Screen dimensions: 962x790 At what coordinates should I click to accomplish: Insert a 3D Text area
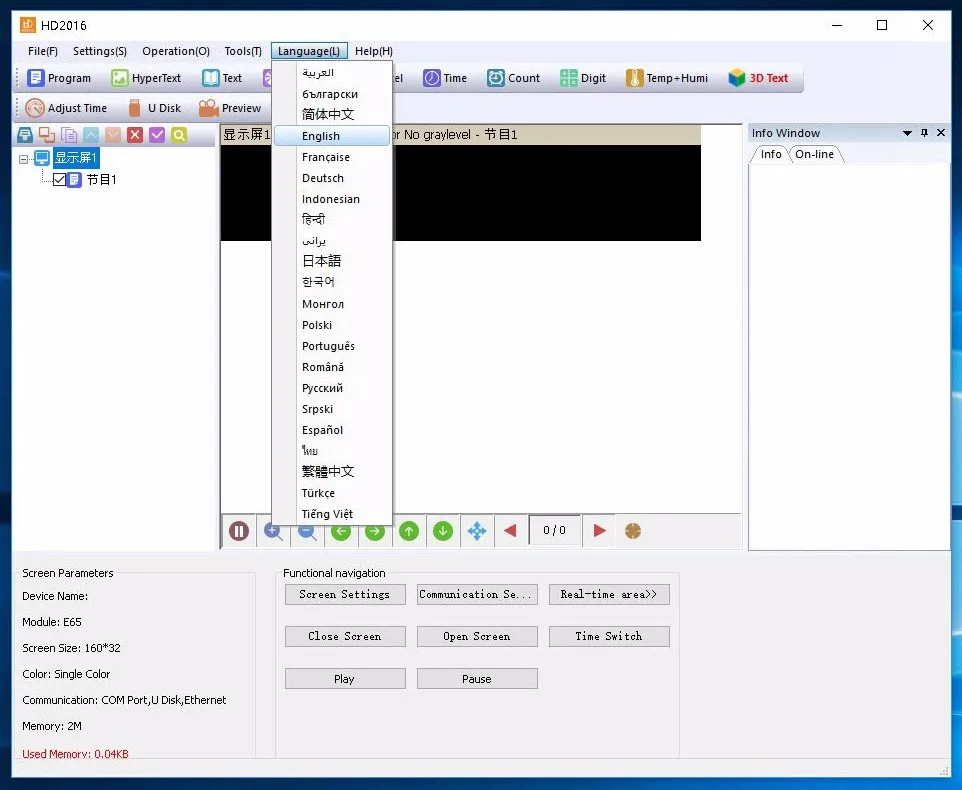click(758, 78)
